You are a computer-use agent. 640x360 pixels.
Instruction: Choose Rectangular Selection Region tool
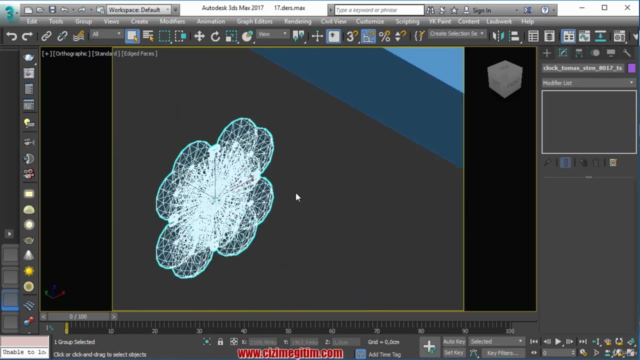164,36
